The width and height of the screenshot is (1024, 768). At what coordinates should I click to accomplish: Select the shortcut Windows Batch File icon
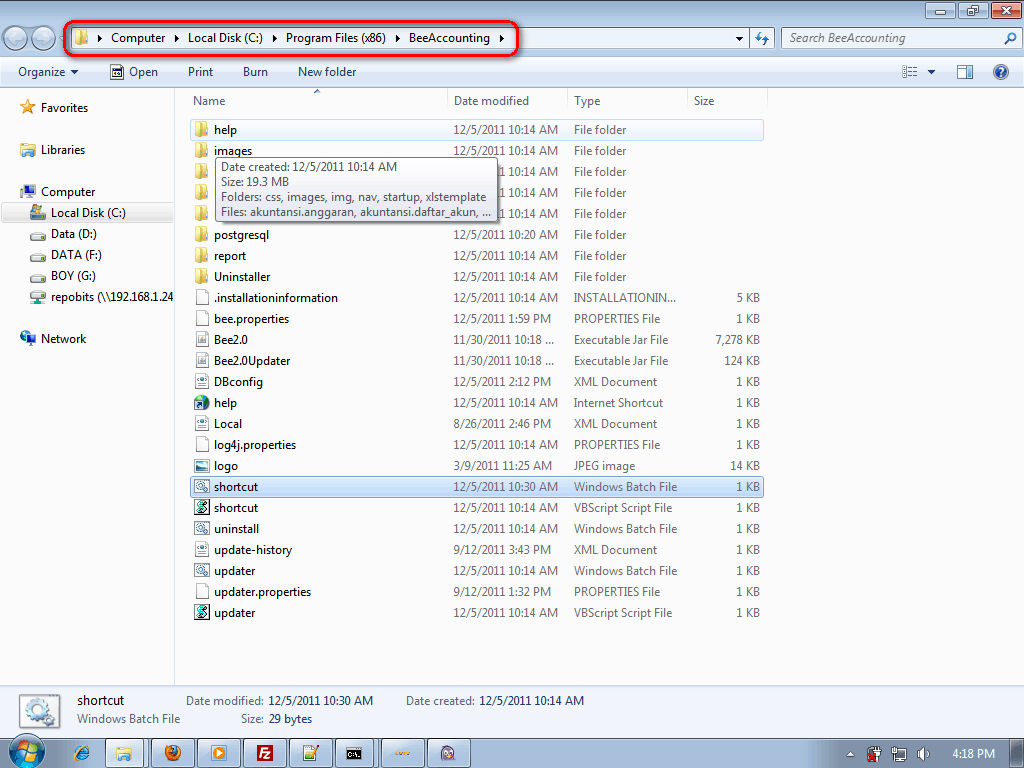point(202,487)
